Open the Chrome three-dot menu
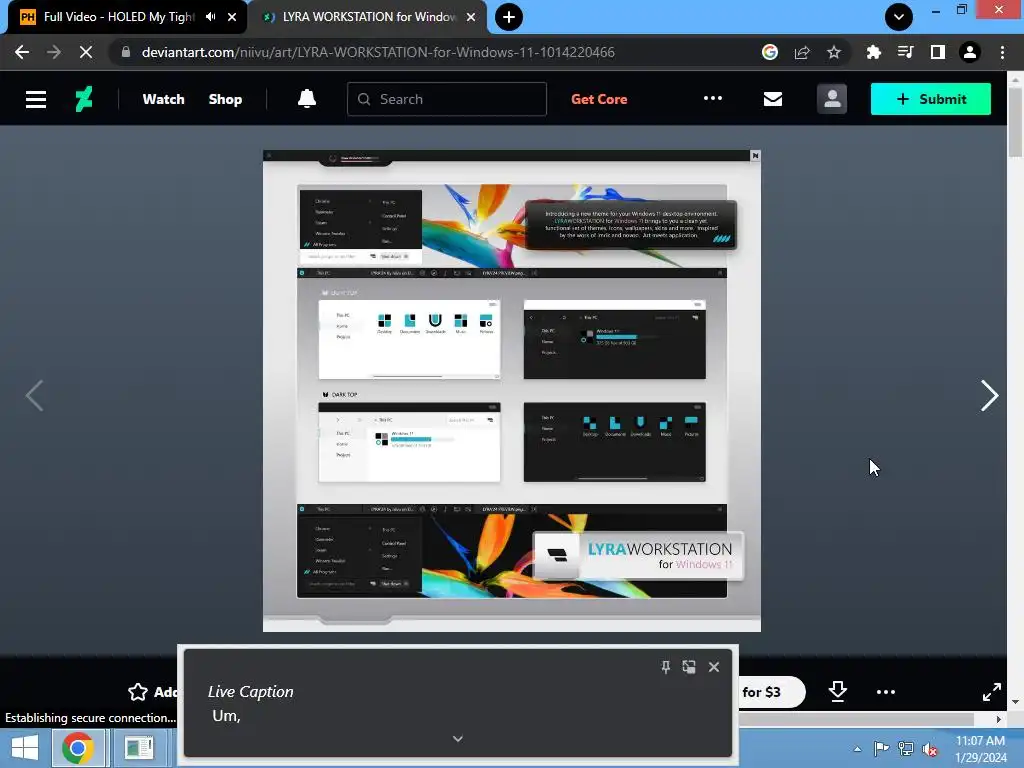The width and height of the screenshot is (1024, 768). (1002, 52)
